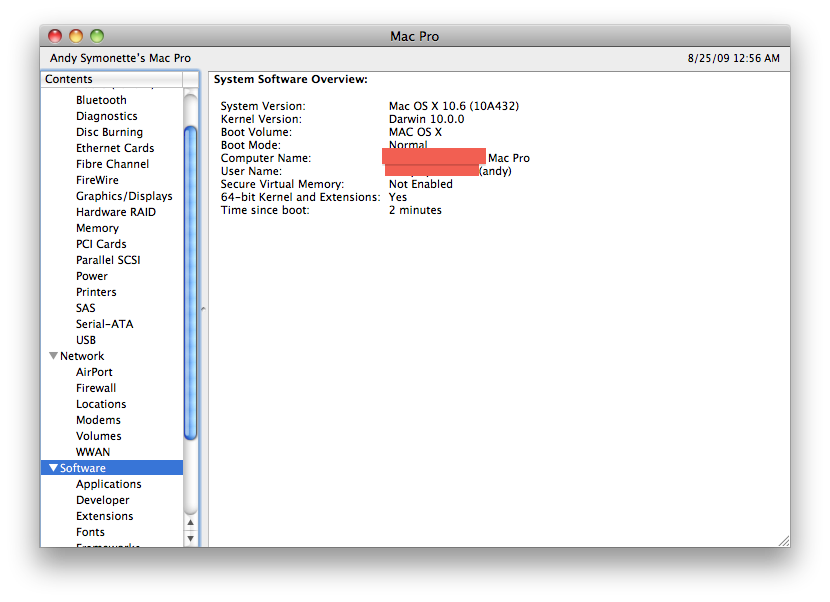Select the Power item
830x602 pixels.
(x=92, y=276)
